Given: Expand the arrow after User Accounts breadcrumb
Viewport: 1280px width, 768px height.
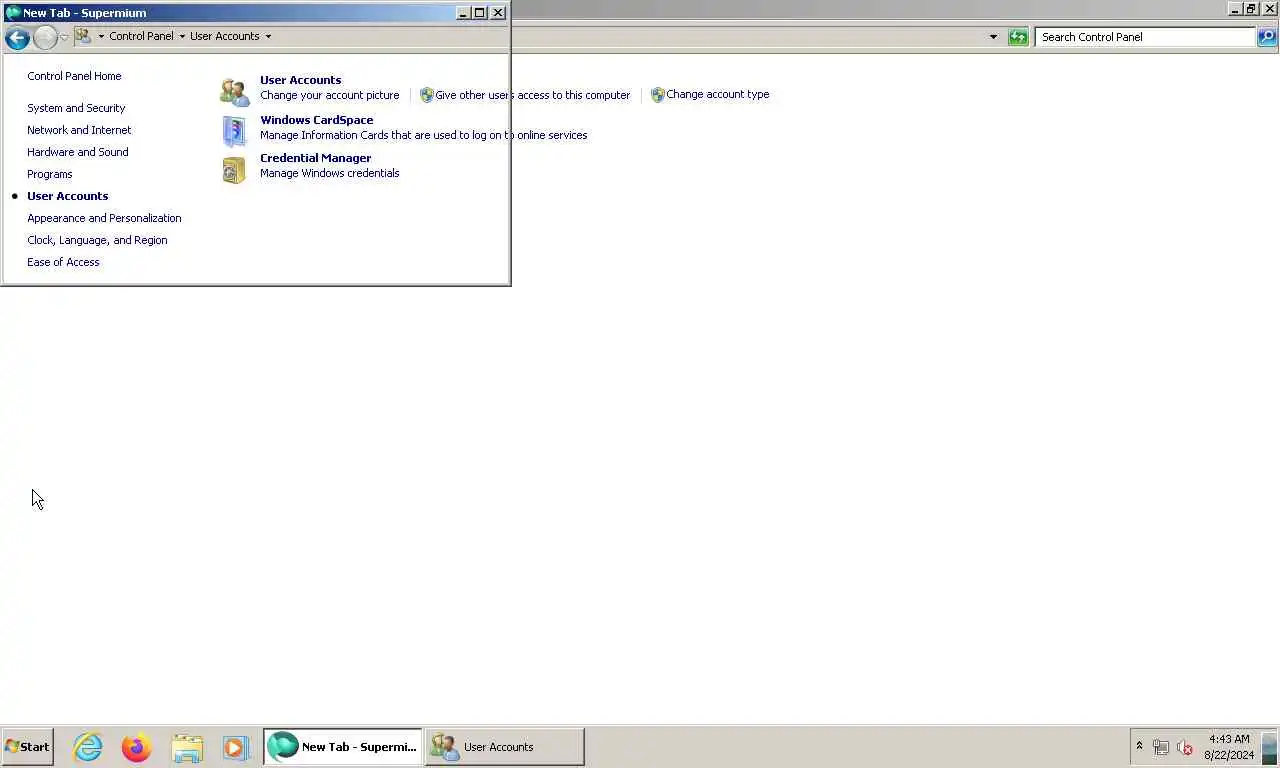Looking at the screenshot, I should [268, 36].
